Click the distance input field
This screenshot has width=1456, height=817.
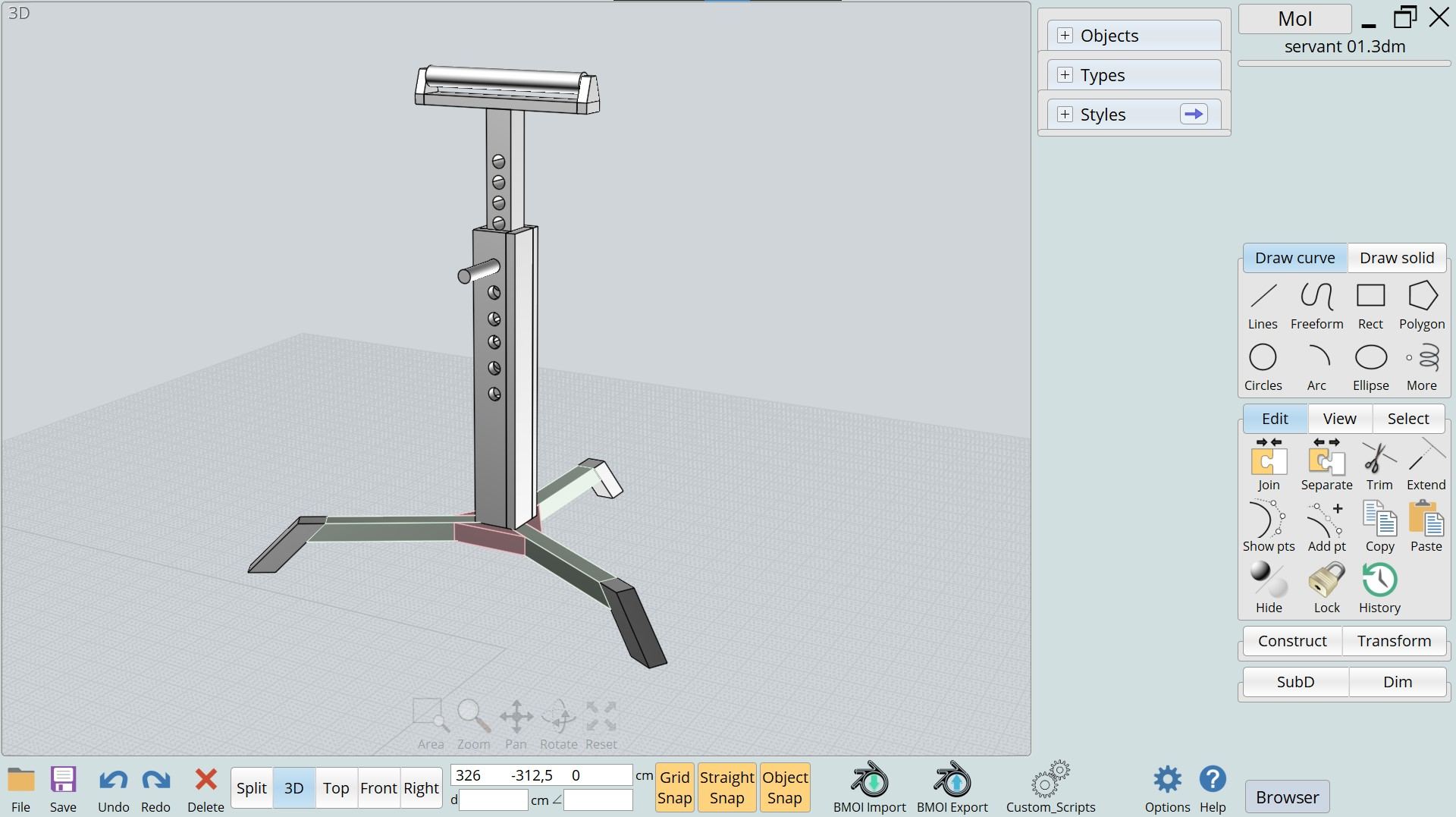click(x=494, y=800)
